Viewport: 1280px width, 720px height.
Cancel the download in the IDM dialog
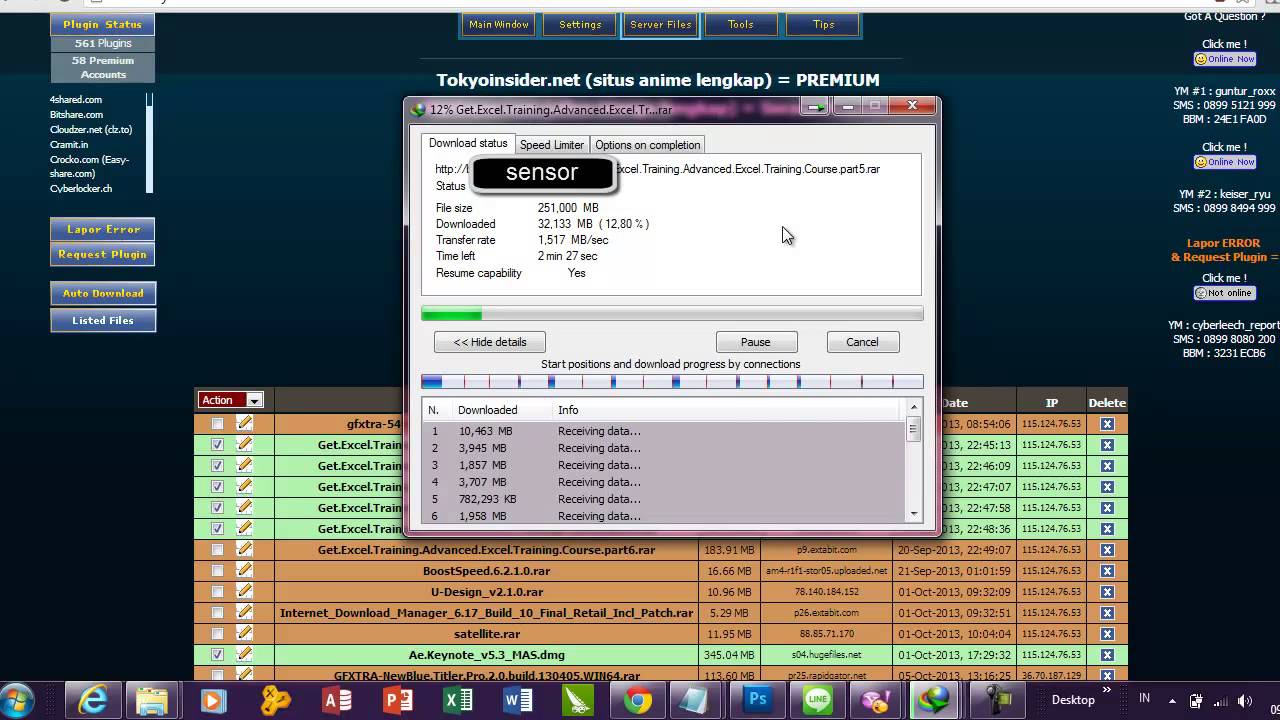(x=862, y=342)
